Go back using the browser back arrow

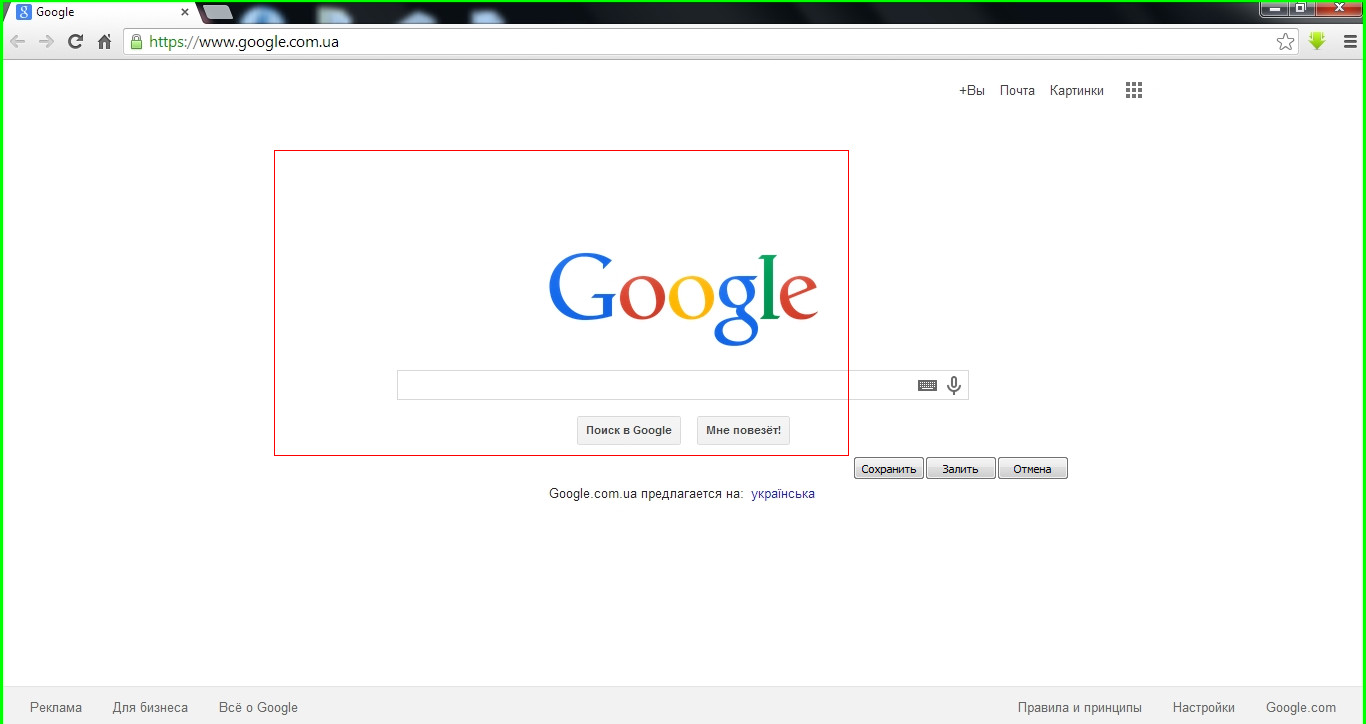(x=17, y=42)
